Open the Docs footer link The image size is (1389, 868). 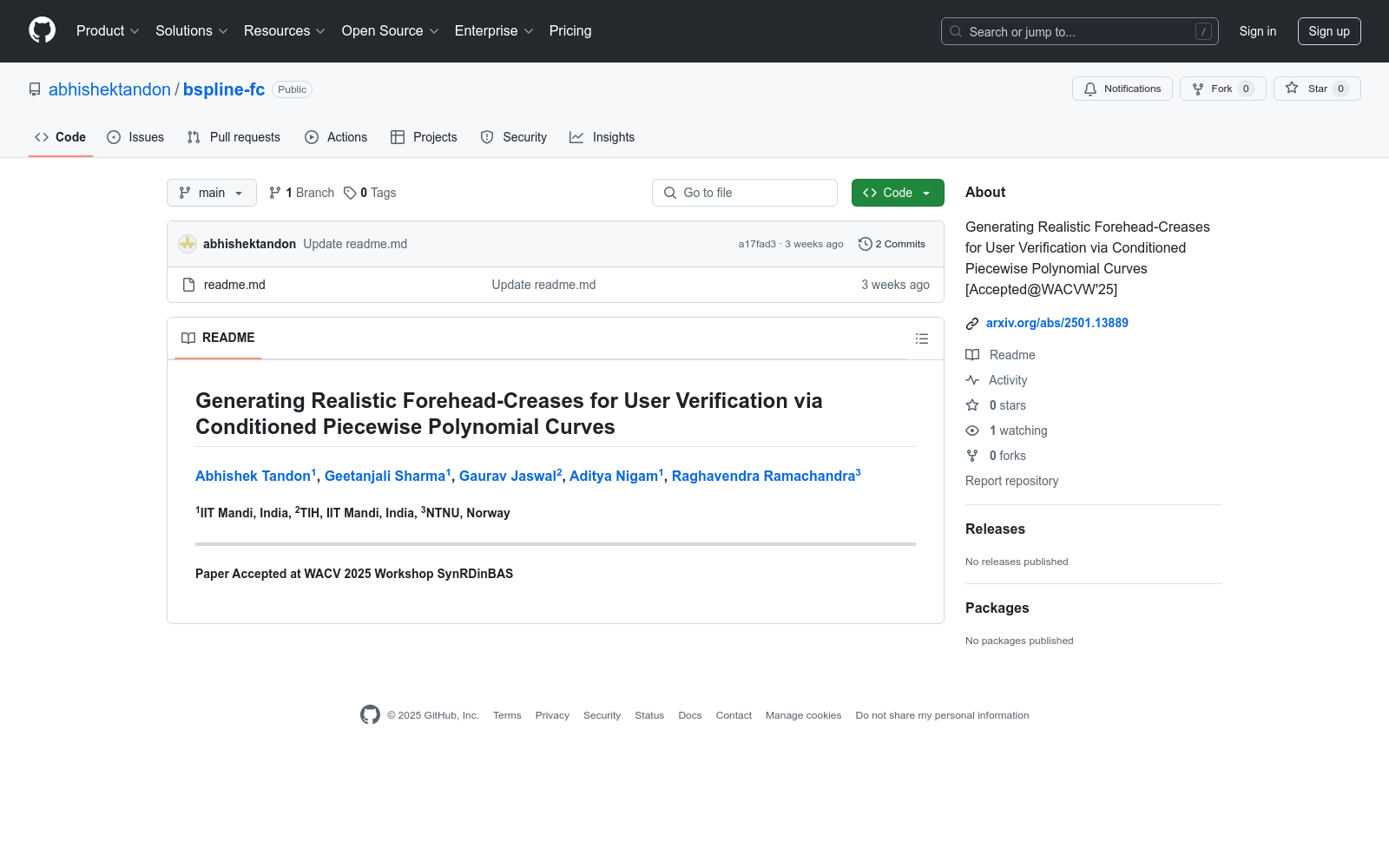coord(690,715)
